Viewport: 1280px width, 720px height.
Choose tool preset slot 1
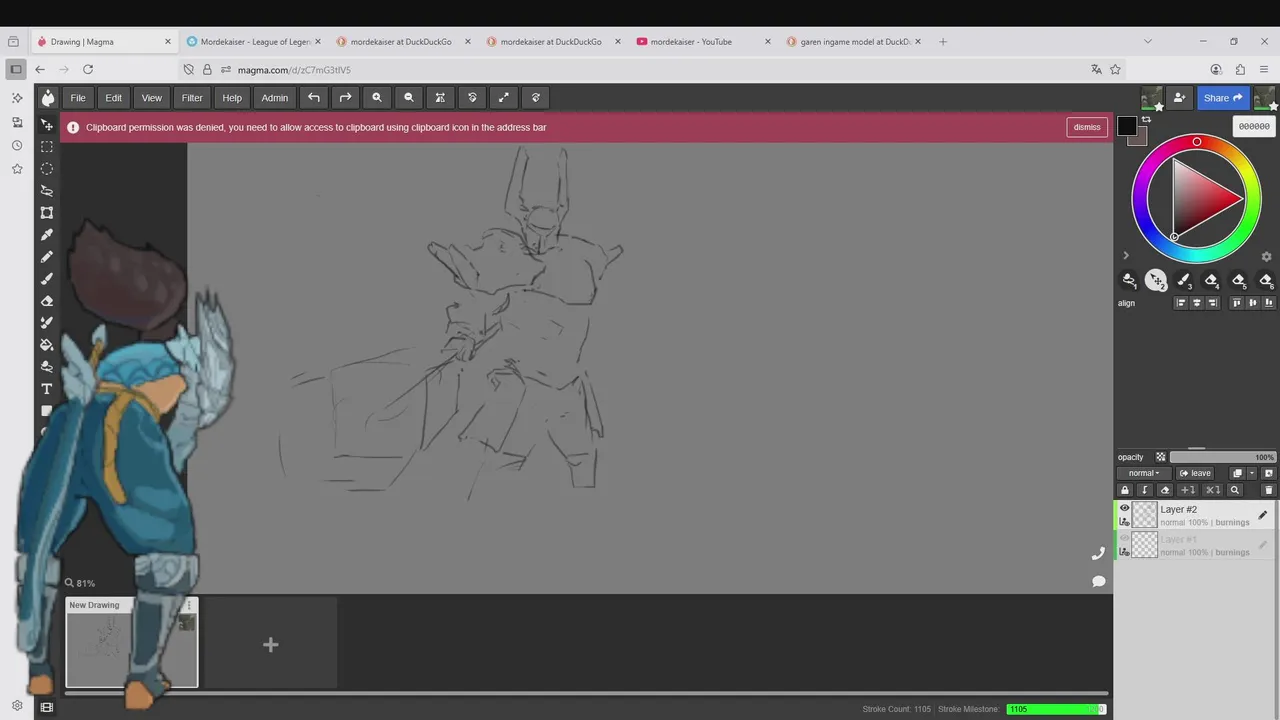[x=1129, y=280]
